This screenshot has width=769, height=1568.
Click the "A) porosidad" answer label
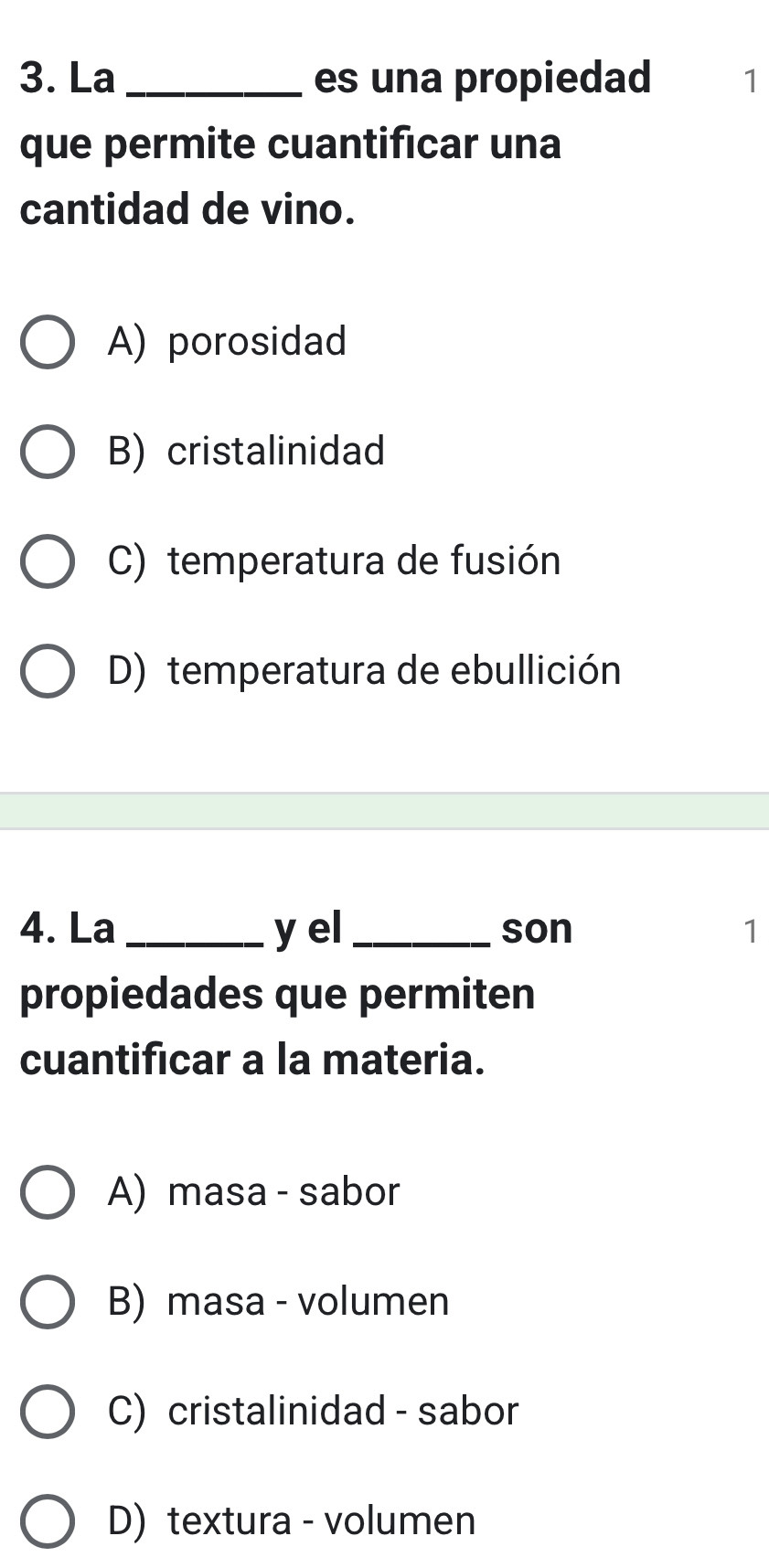pyautogui.click(x=227, y=342)
